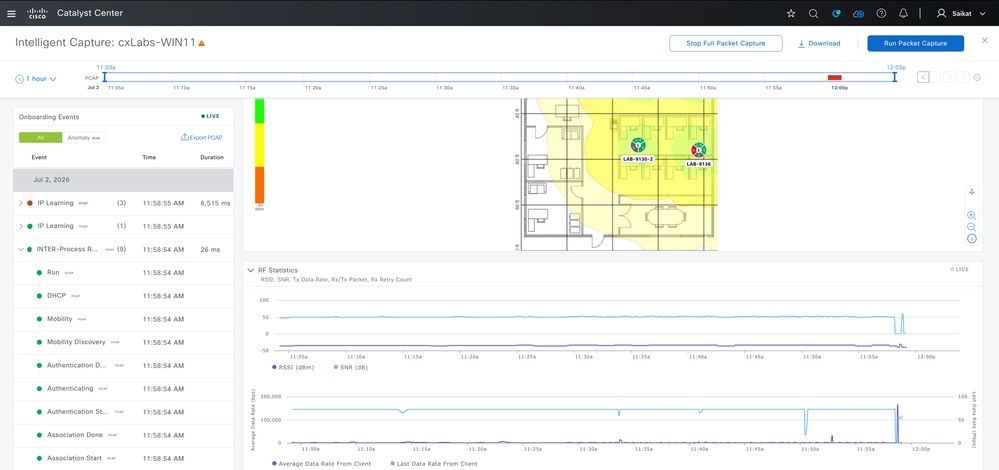This screenshot has width=999, height=470.
Task: Select the LAB-9130-2 access point icon
Action: point(638,145)
